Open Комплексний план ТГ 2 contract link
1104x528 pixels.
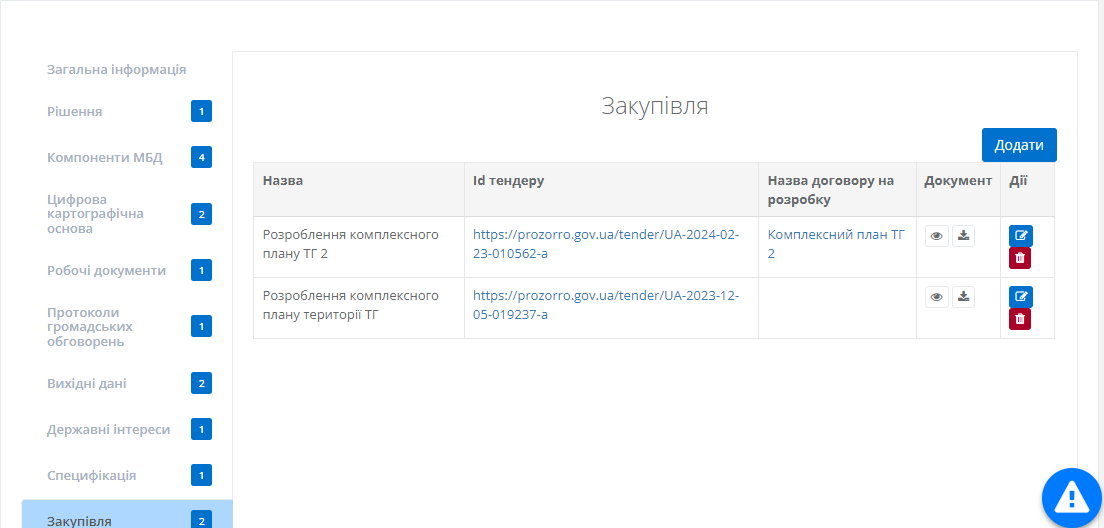[x=835, y=244]
